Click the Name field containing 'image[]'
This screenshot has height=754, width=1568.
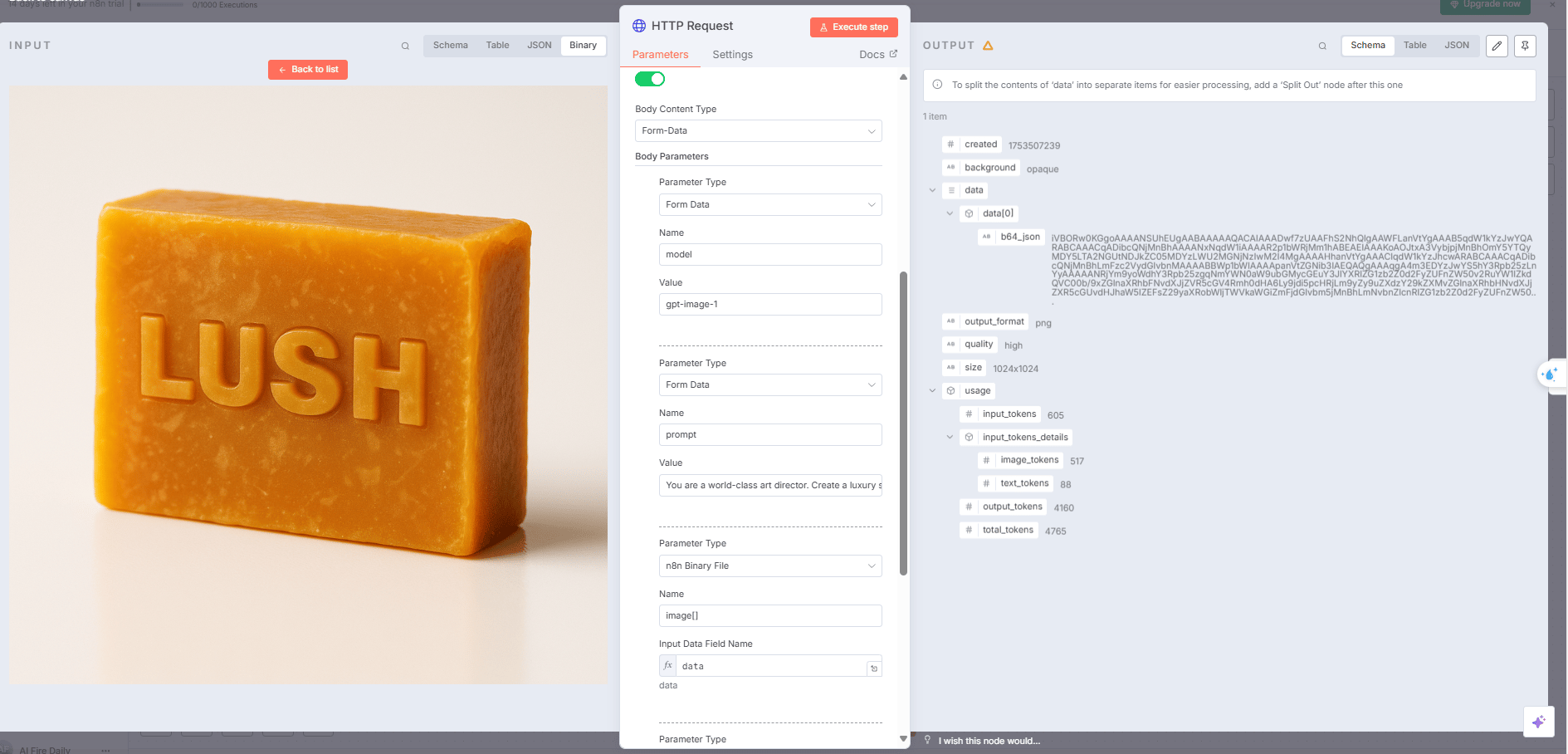click(770, 616)
